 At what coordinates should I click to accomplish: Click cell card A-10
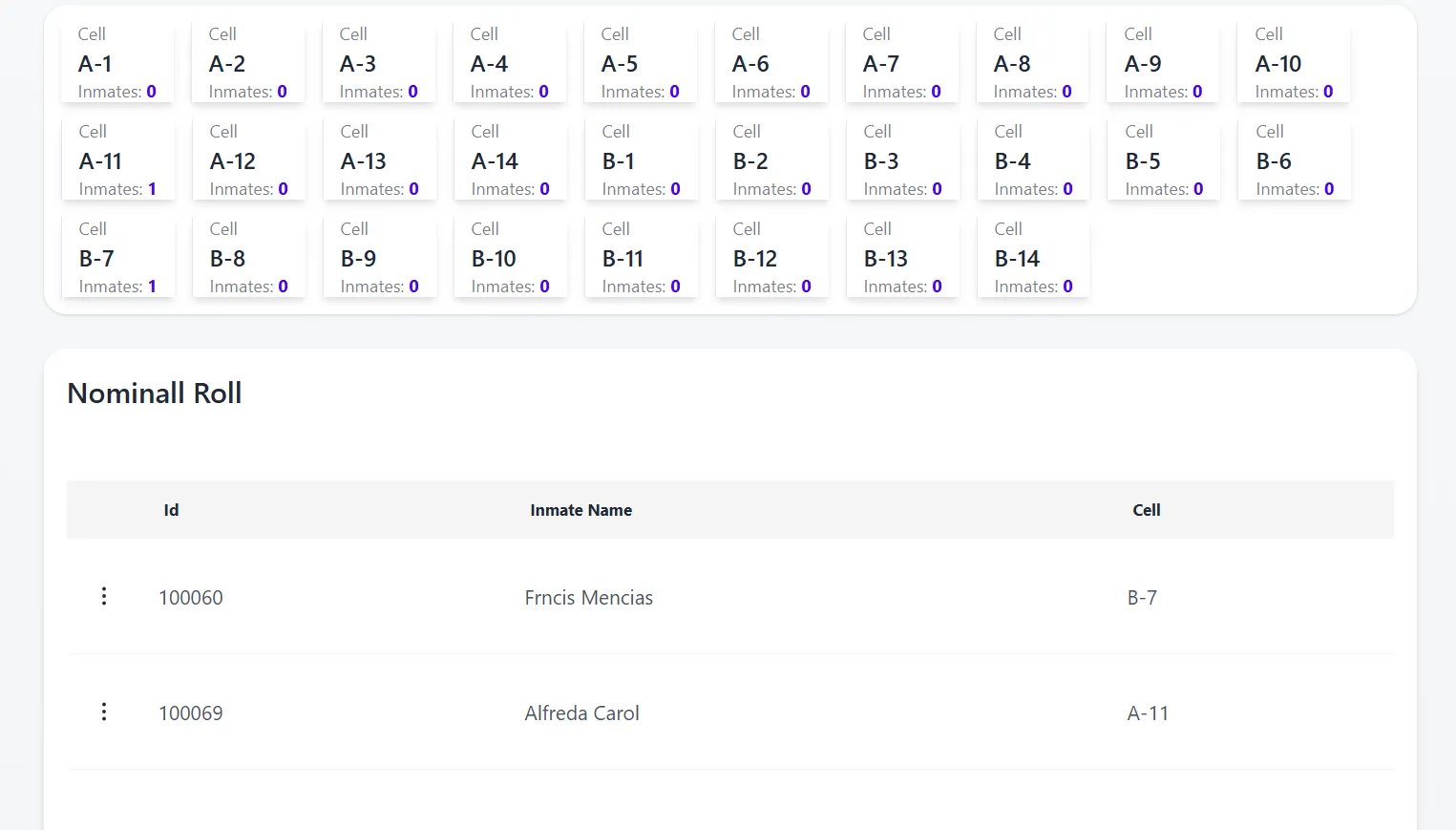click(1294, 63)
